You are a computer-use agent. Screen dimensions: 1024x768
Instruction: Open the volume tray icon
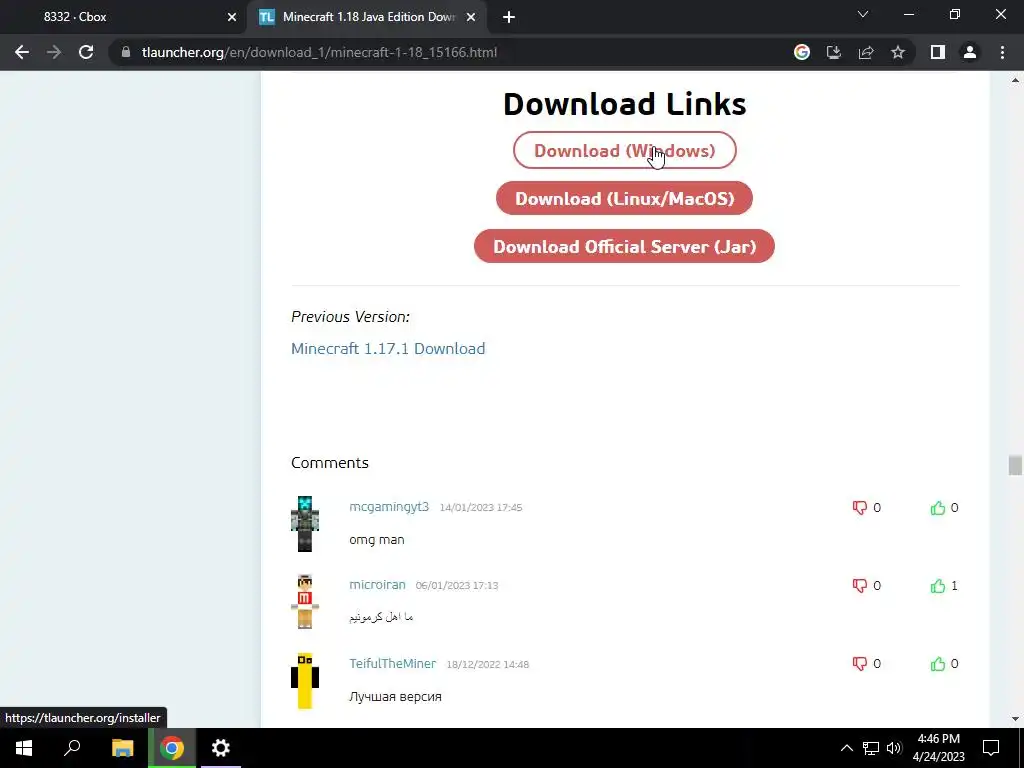pyautogui.click(x=894, y=748)
